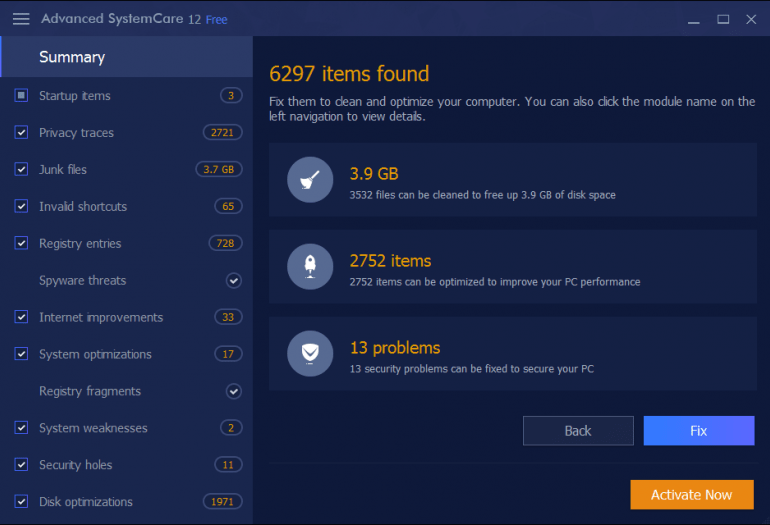Viewport: 770px width, 525px height.
Task: Click the Startup items count badge 3
Action: pos(231,95)
